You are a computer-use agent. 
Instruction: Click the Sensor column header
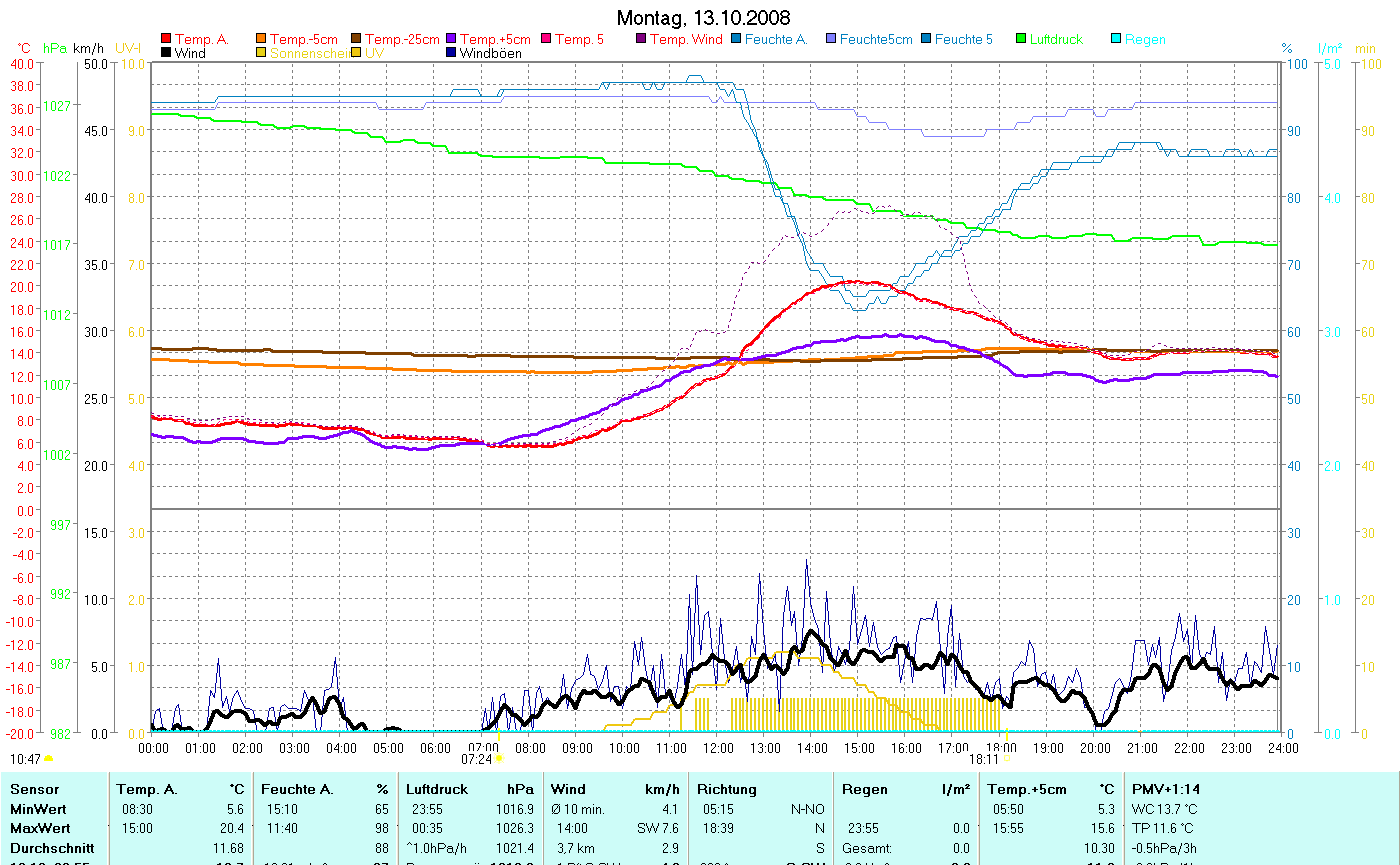click(x=35, y=789)
